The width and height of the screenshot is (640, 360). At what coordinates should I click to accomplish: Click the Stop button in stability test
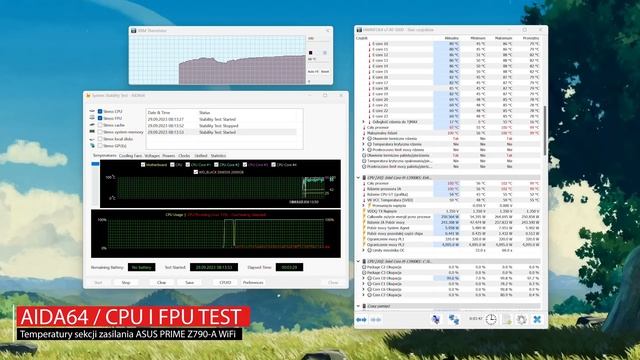(126, 282)
